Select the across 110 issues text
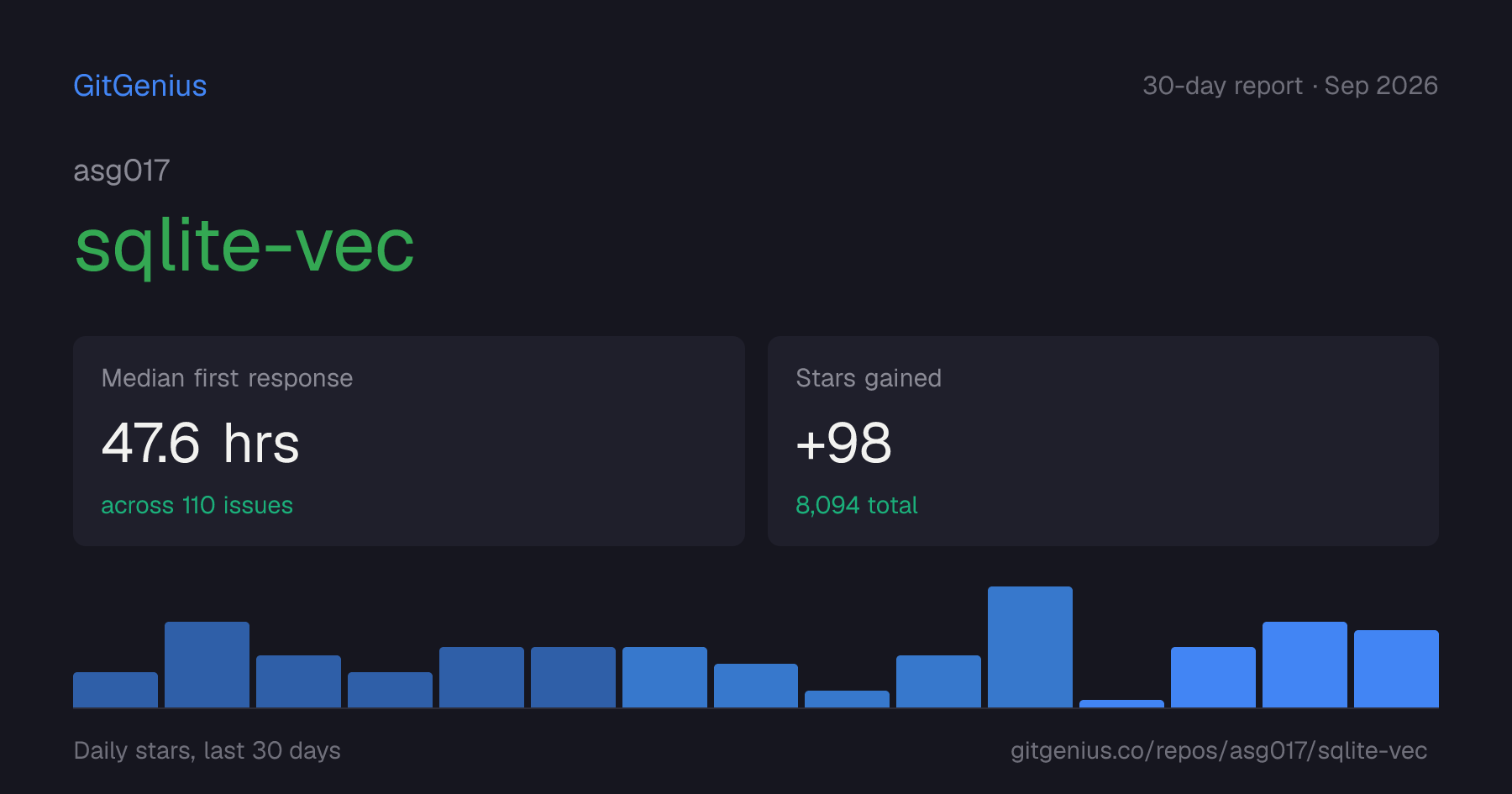Viewport: 1512px width, 794px height. tap(197, 505)
